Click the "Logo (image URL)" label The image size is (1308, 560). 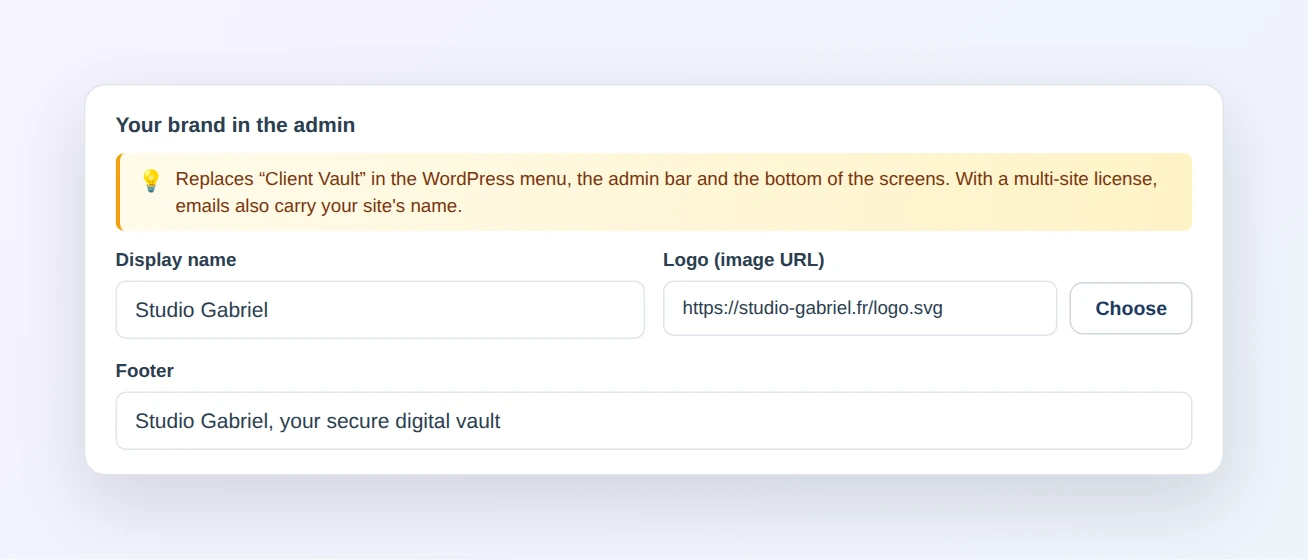(744, 260)
